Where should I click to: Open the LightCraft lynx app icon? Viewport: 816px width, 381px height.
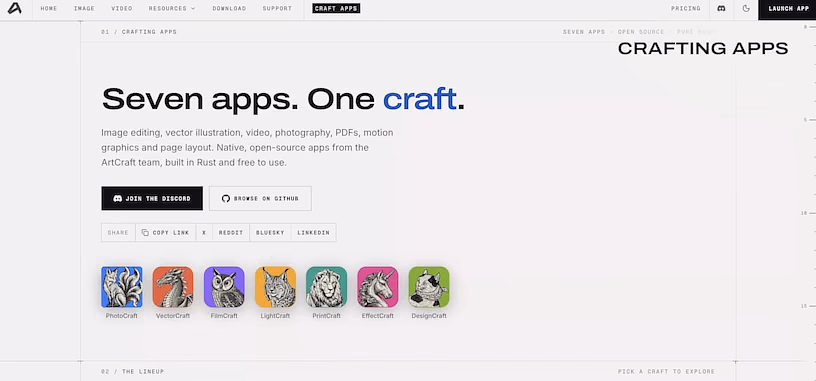pos(275,287)
